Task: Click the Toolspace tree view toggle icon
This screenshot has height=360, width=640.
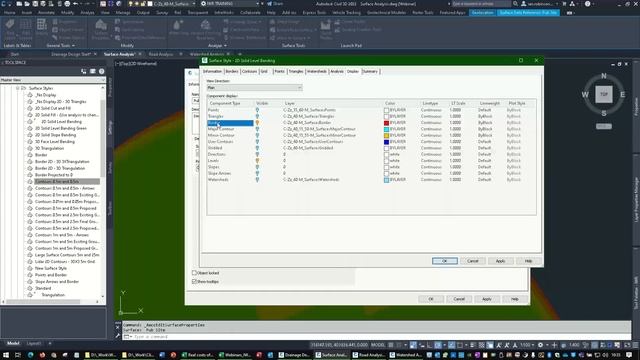Action: 84,71
